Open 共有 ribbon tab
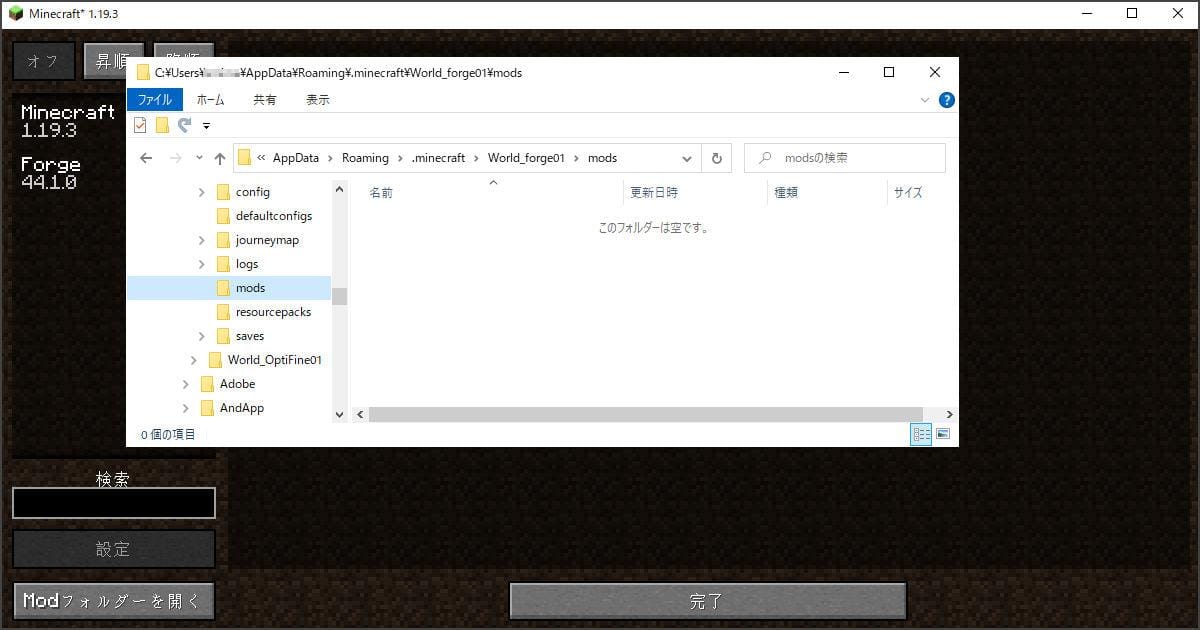The image size is (1200, 630). click(x=265, y=100)
